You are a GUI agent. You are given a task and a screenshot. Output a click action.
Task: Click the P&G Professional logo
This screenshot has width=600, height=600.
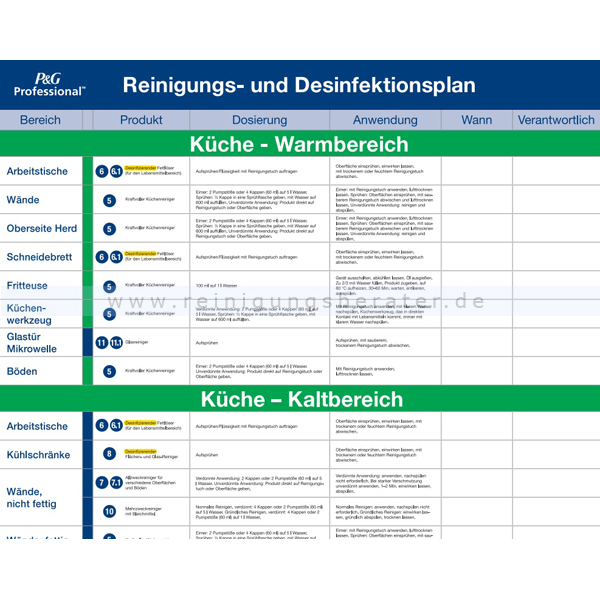tap(49, 85)
